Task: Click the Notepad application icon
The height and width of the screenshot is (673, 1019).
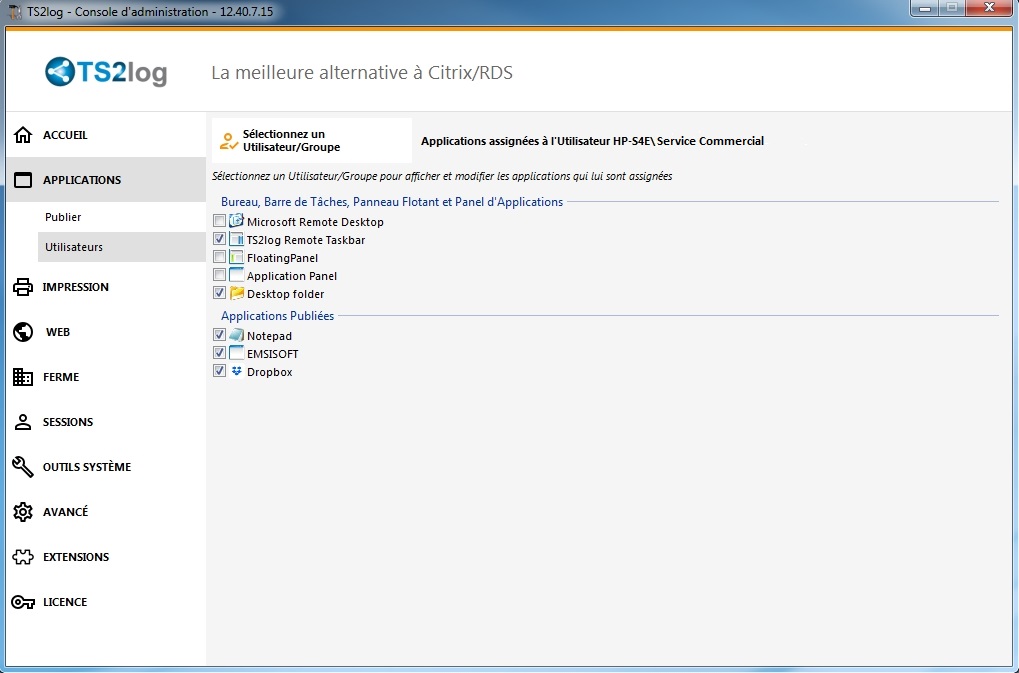Action: click(237, 335)
